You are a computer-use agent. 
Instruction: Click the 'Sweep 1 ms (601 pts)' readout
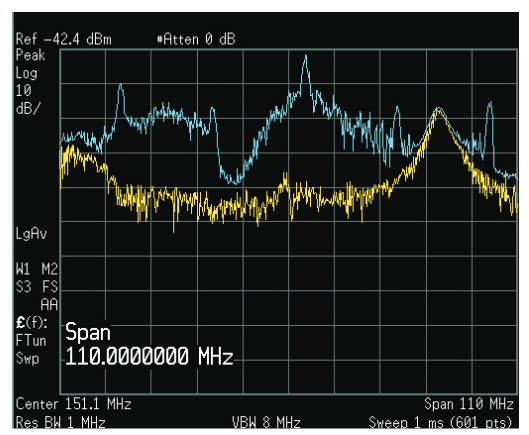click(x=440, y=423)
